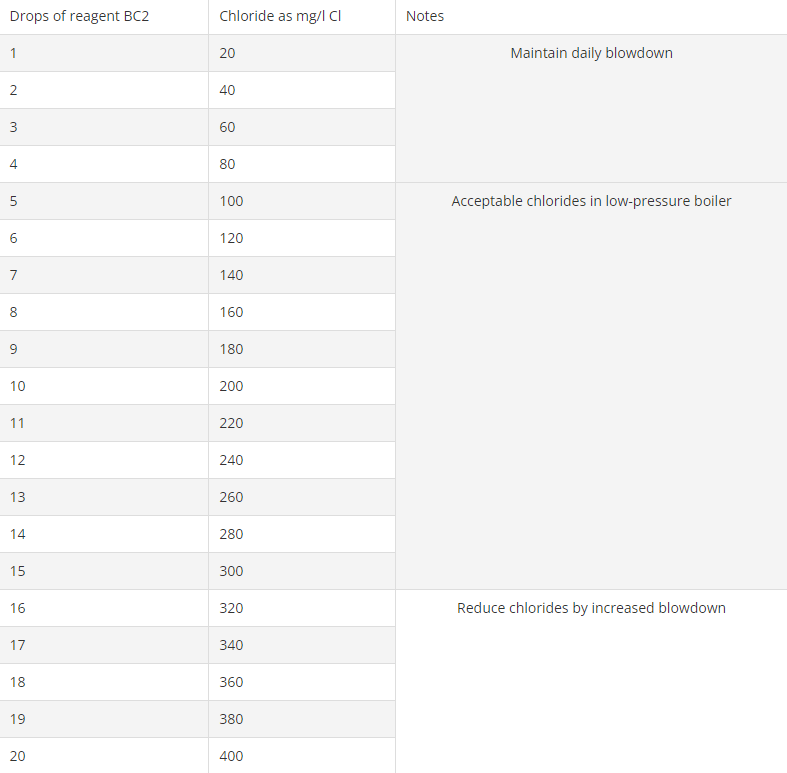
Task: Click the 'Notes' column header
Action: pos(591,17)
